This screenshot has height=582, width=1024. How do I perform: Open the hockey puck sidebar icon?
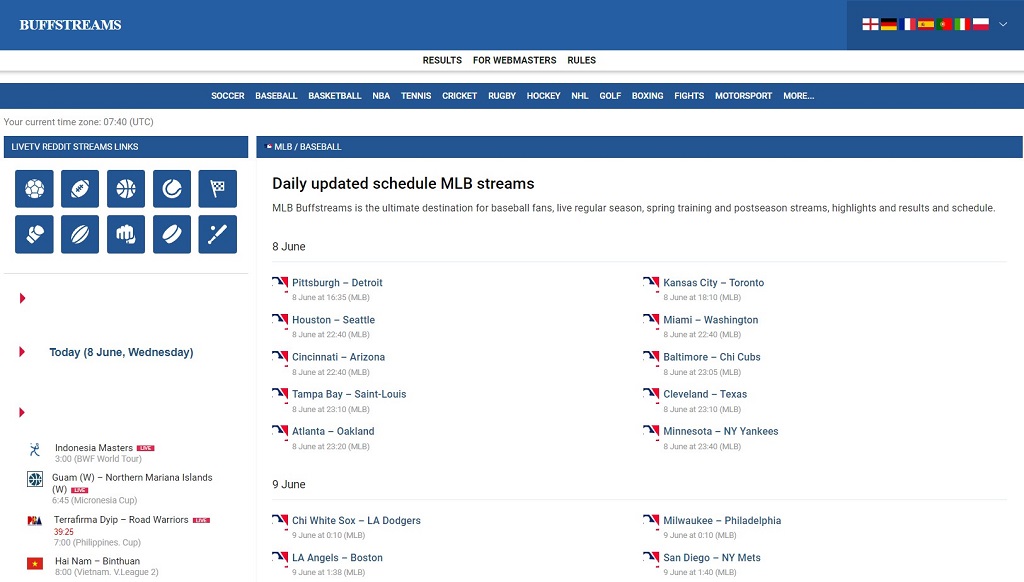pyautogui.click(x=172, y=234)
